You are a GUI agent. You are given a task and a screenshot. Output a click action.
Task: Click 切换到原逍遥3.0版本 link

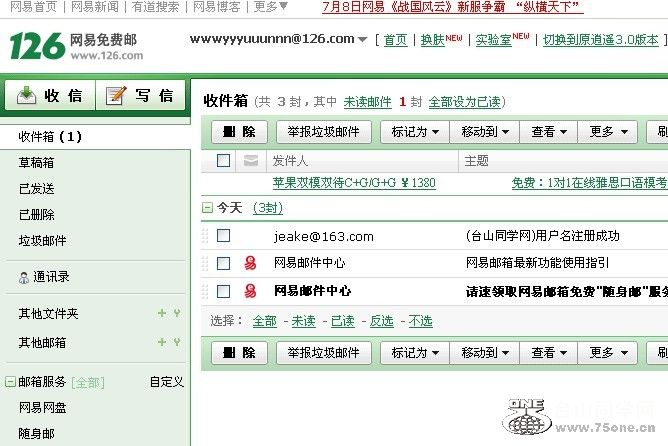coord(601,40)
